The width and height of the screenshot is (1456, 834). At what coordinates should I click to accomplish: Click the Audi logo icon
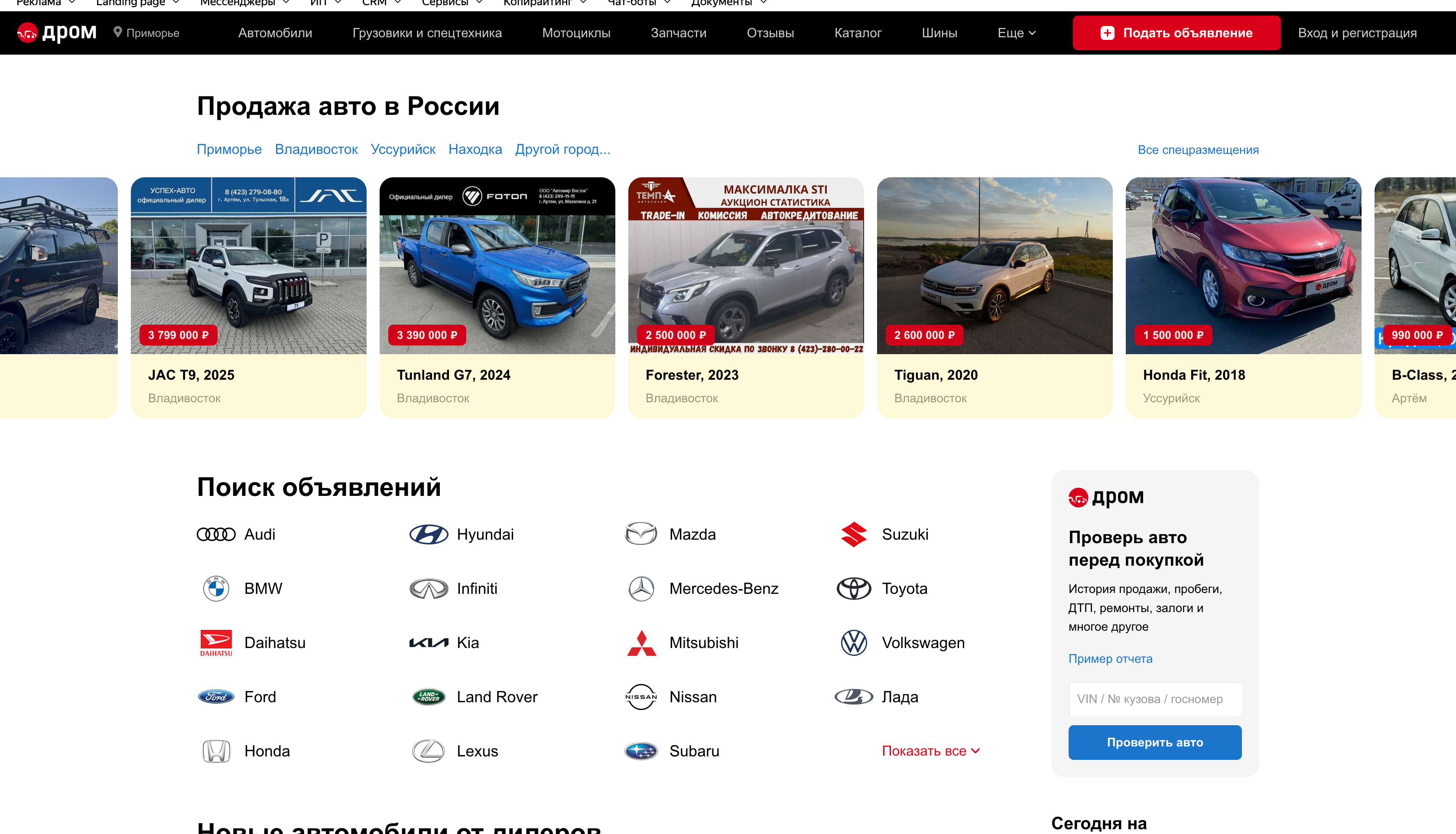(216, 534)
